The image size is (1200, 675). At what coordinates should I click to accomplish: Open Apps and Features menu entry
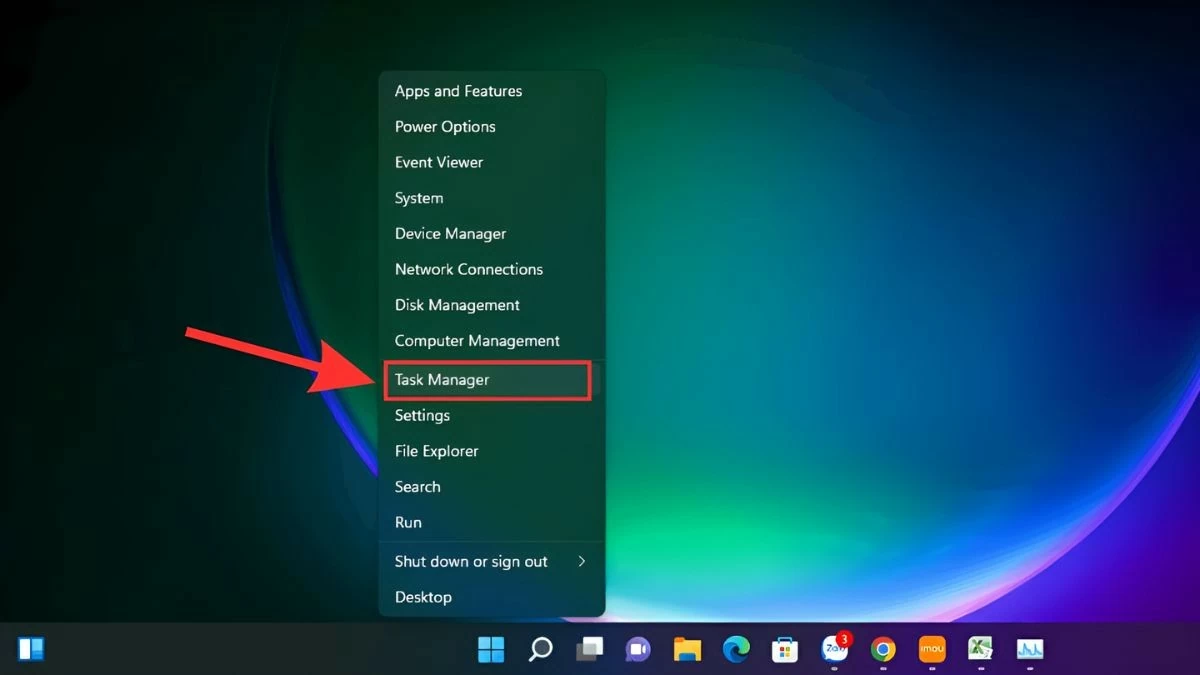pos(458,91)
